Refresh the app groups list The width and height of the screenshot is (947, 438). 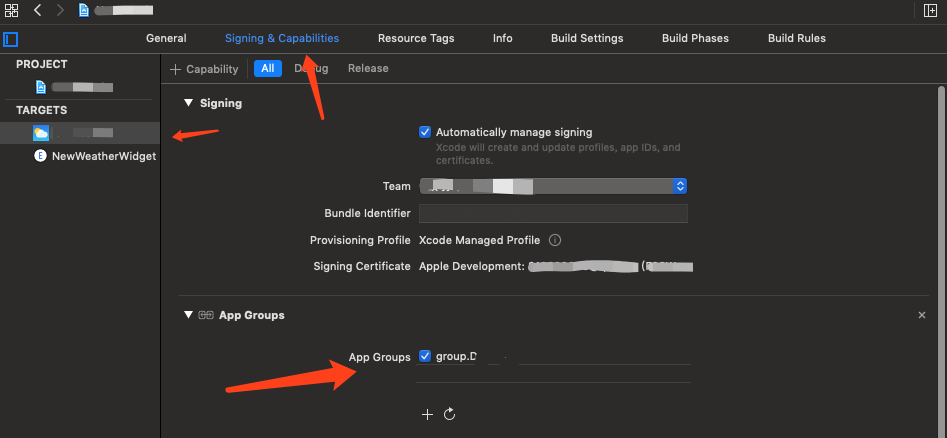point(450,414)
